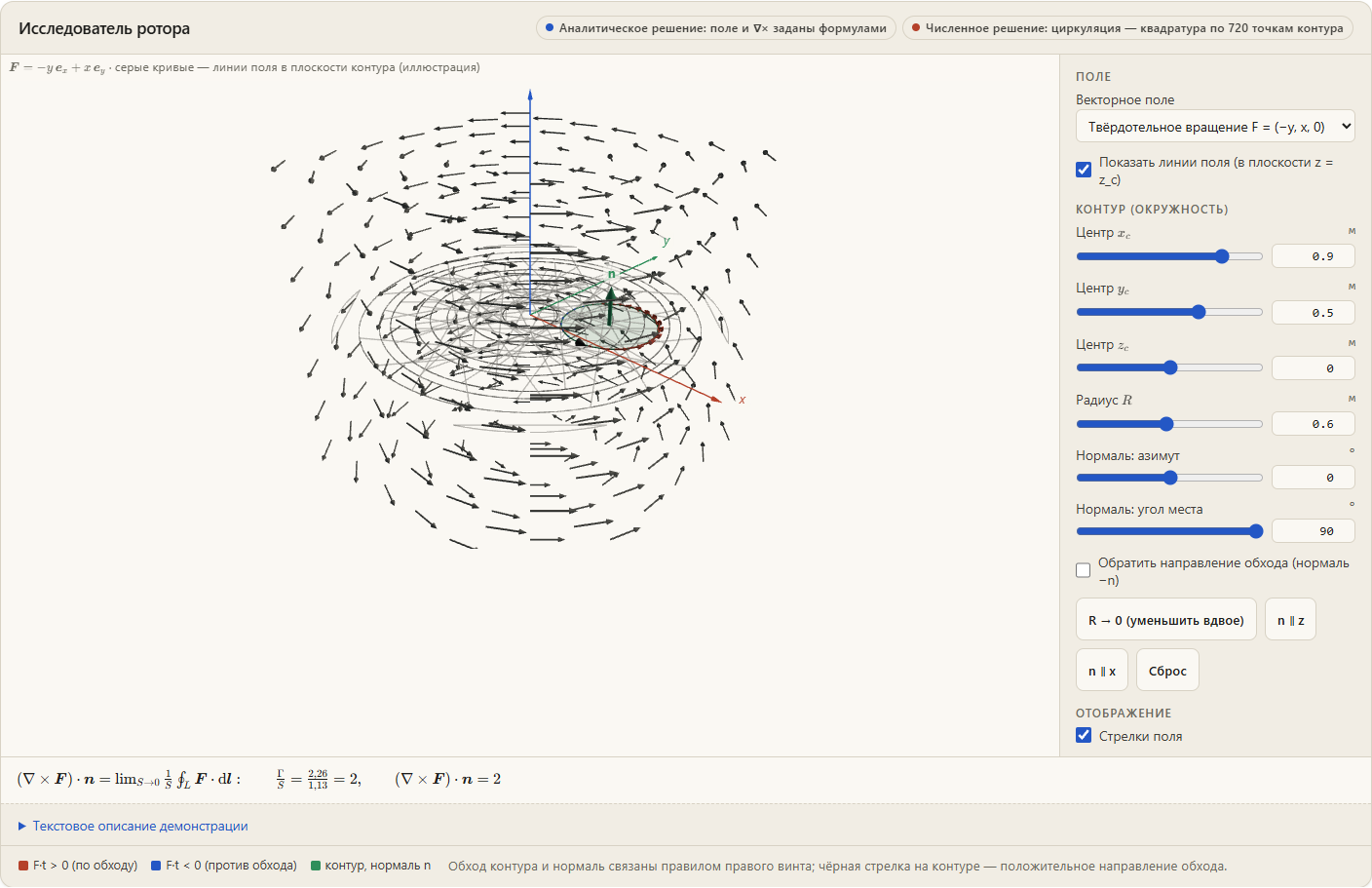Click the ОТОБРАЖЕНИЕ section heading
This screenshot has width=1372, height=888.
(x=1124, y=714)
